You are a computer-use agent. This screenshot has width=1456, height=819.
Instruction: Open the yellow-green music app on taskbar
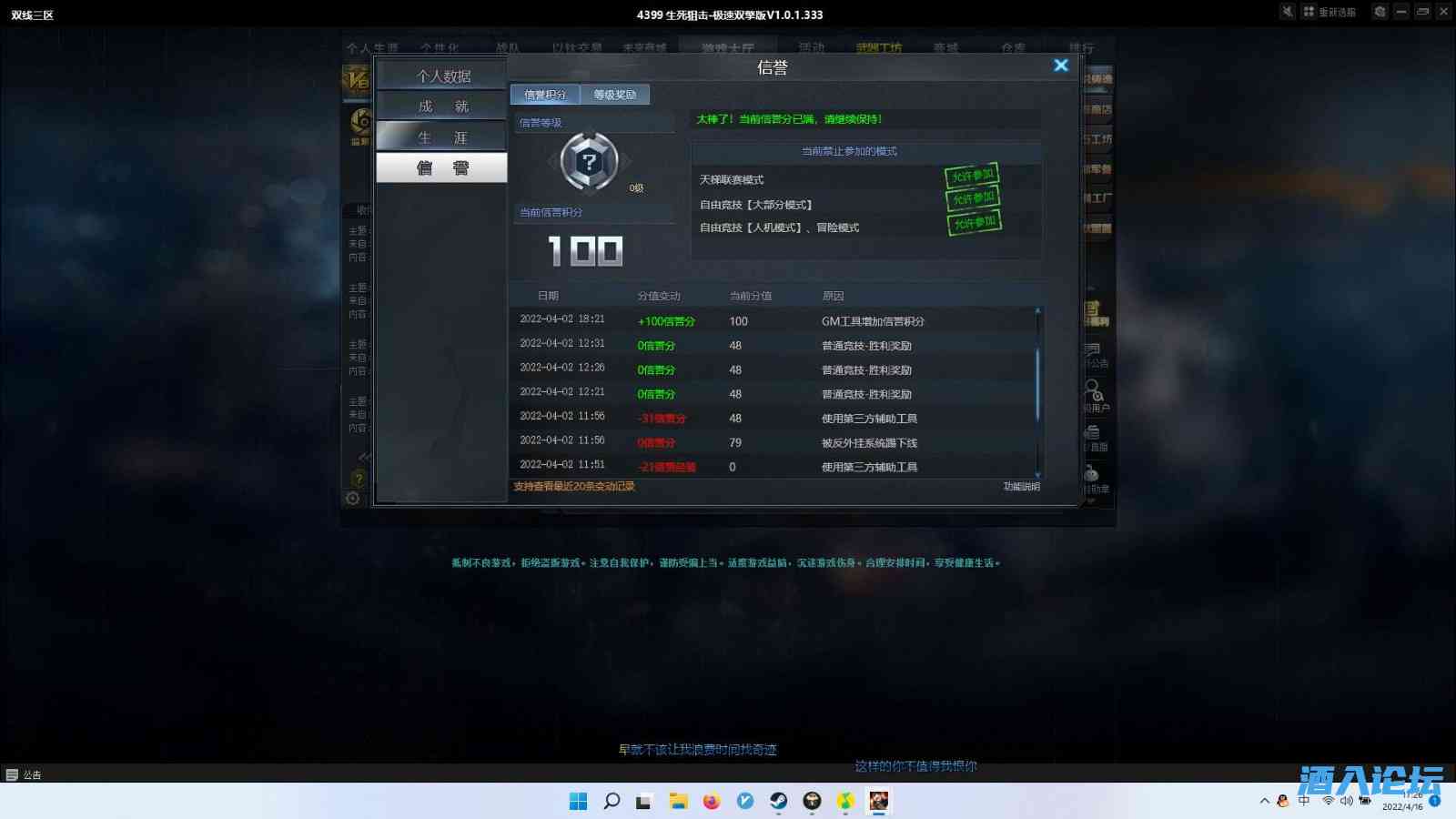[x=845, y=801]
